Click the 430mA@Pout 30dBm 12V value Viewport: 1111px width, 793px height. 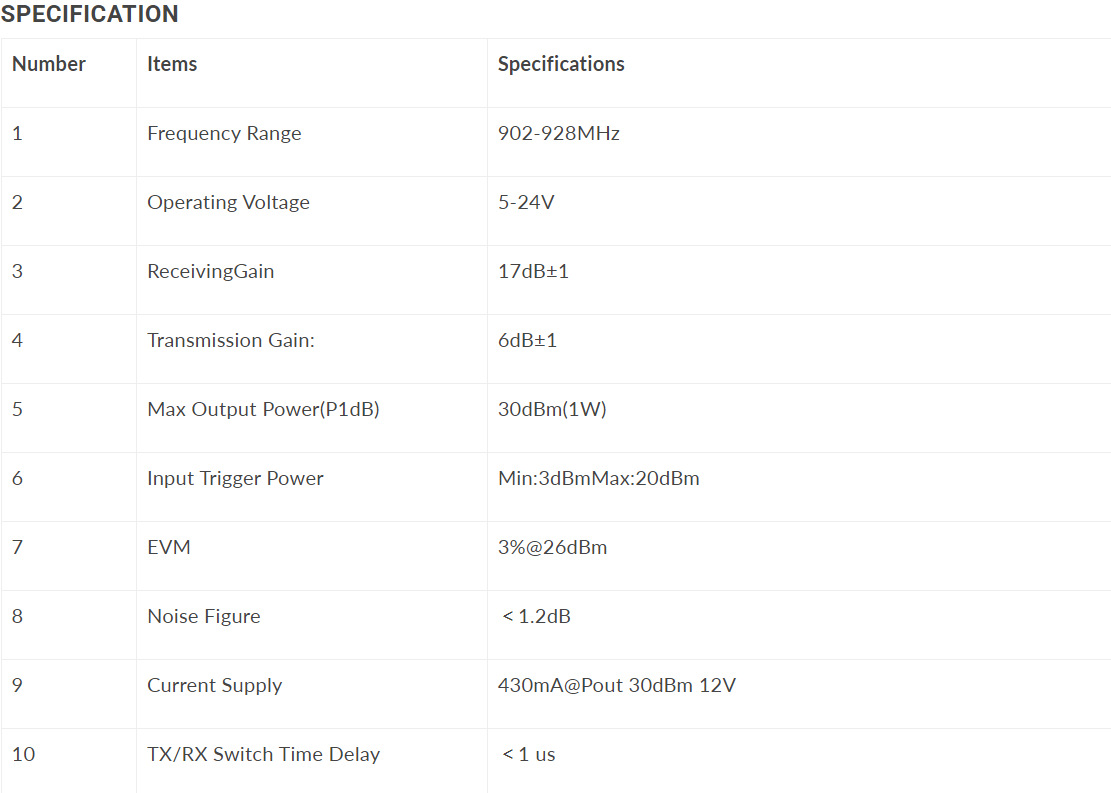617,685
